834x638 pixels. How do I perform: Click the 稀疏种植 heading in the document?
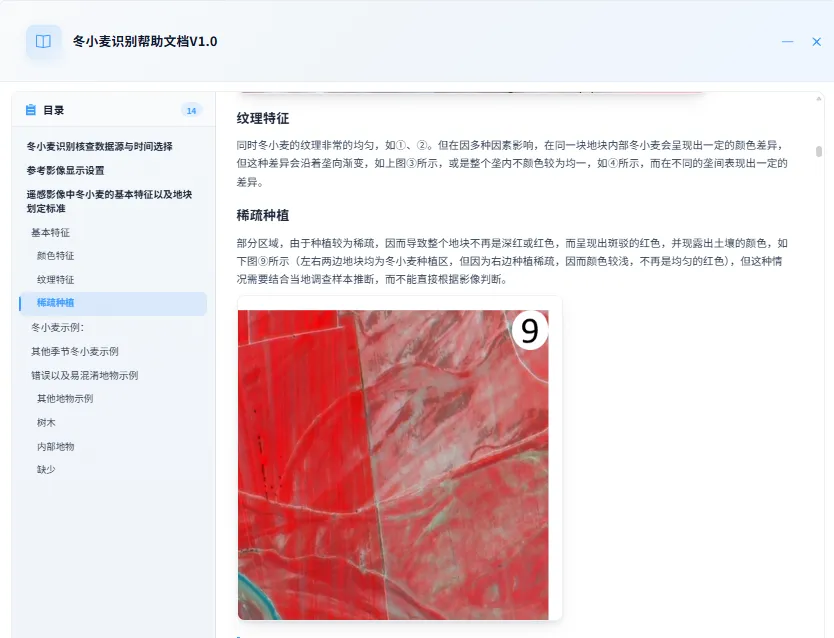[263, 215]
